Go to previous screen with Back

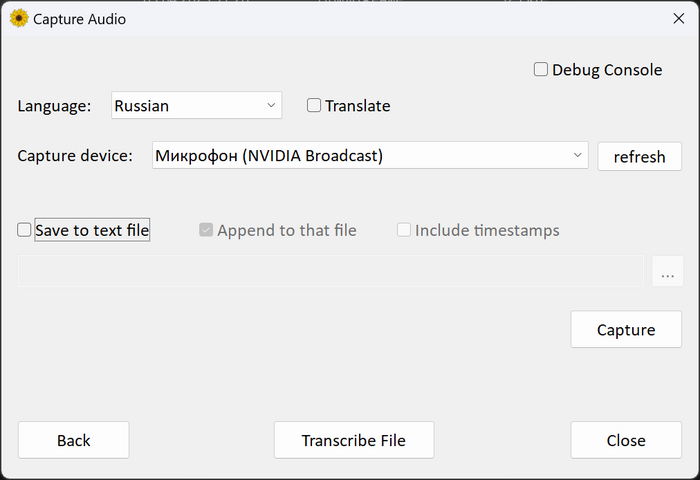click(73, 440)
